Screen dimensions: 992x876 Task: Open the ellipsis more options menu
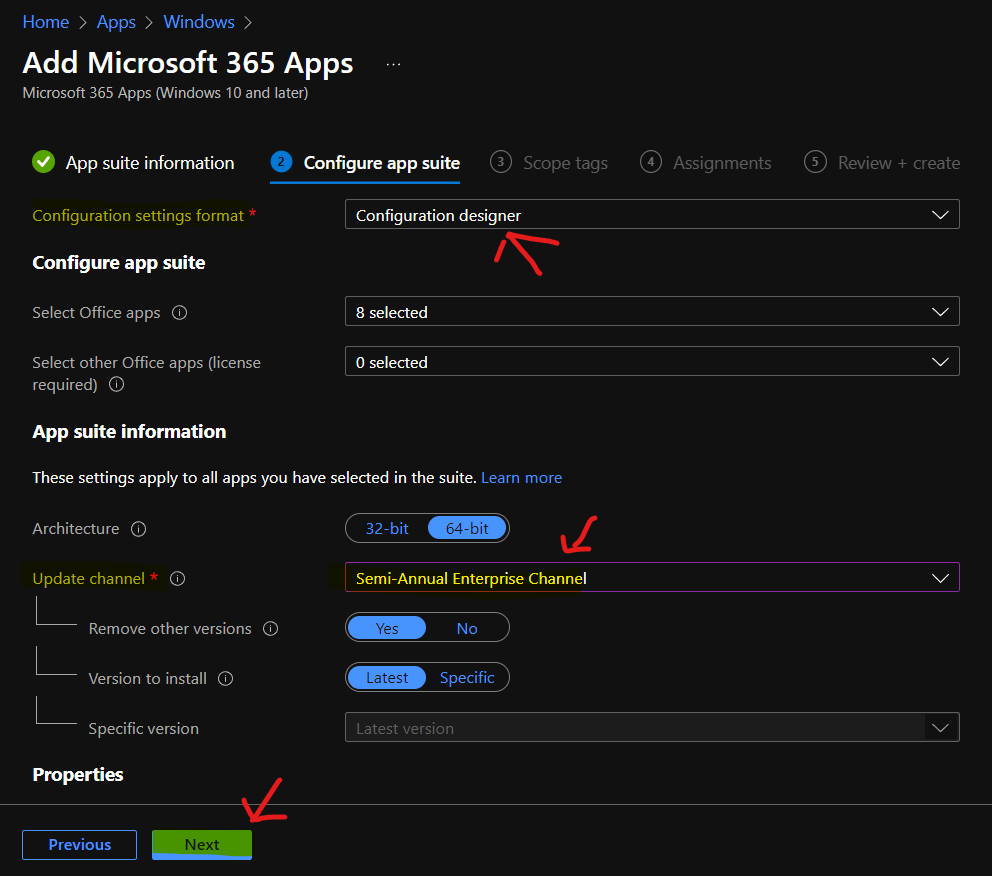click(x=394, y=65)
